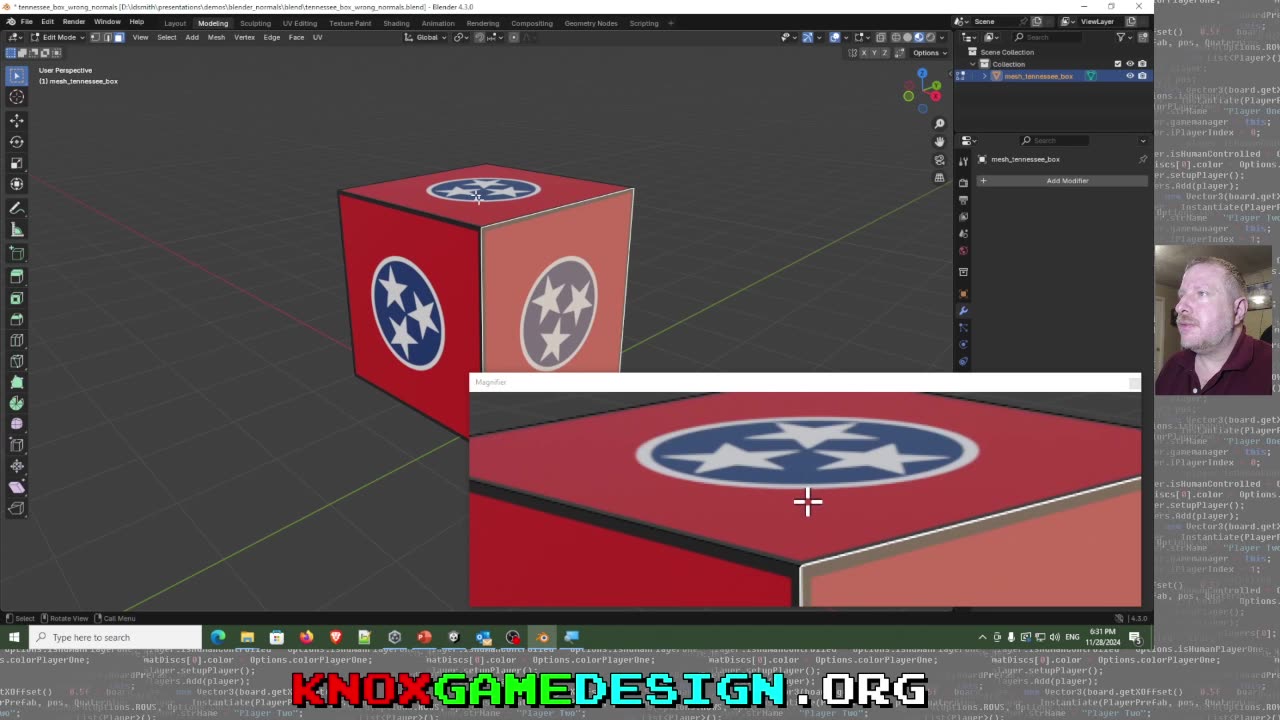Open the Modifiers wrench properties tab
This screenshot has height=720, width=1280.
click(963, 310)
